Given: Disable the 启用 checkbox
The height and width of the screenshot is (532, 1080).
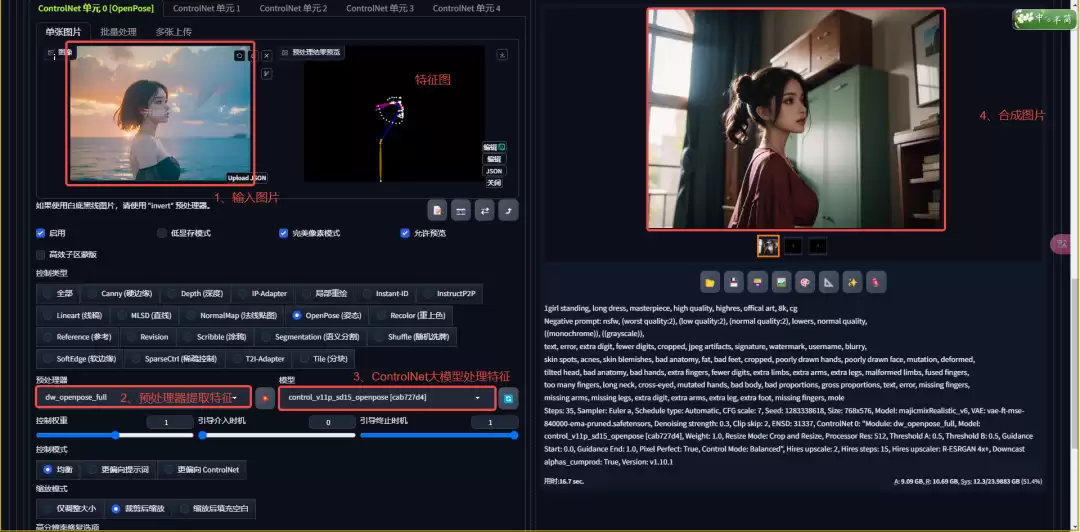Looking at the screenshot, I should [x=41, y=233].
